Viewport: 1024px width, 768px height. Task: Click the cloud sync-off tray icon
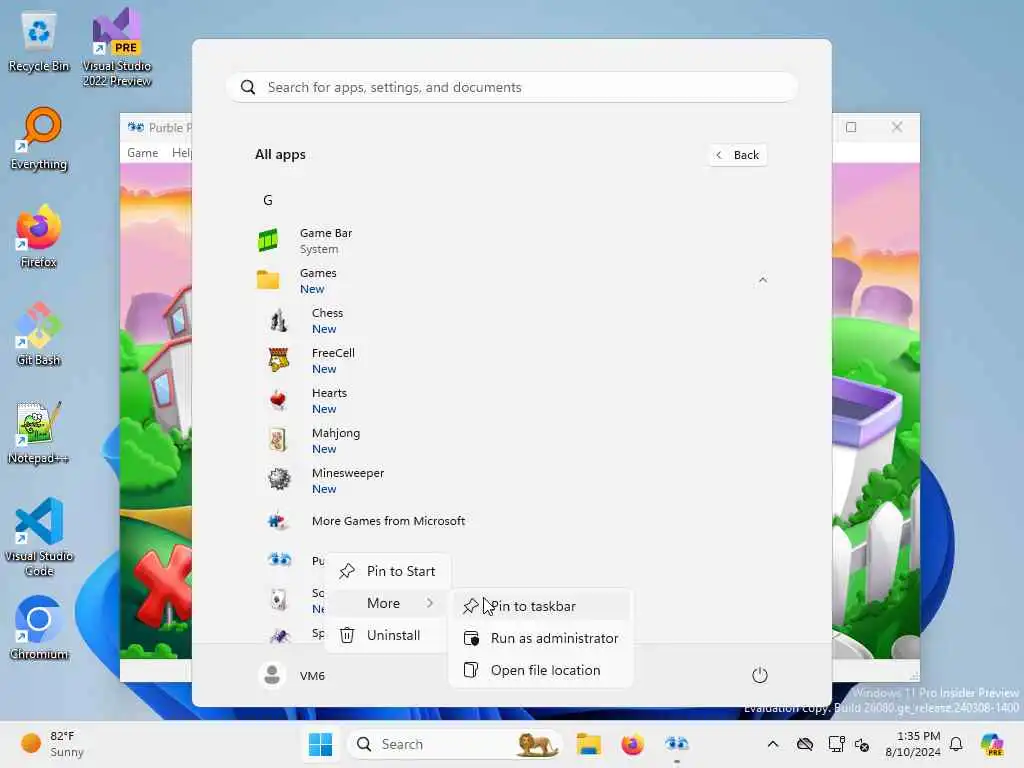point(805,744)
